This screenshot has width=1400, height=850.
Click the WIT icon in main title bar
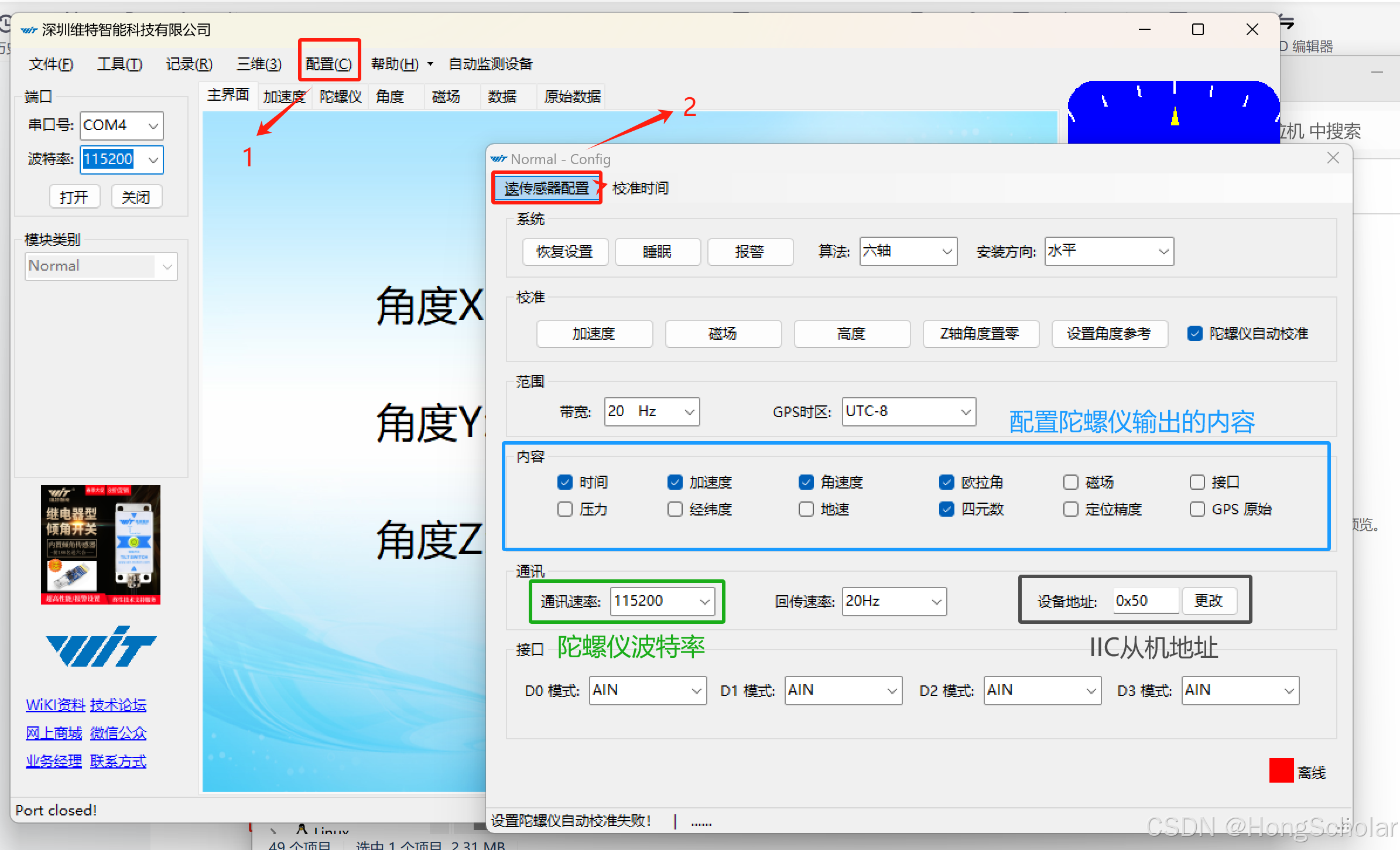pyautogui.click(x=29, y=30)
